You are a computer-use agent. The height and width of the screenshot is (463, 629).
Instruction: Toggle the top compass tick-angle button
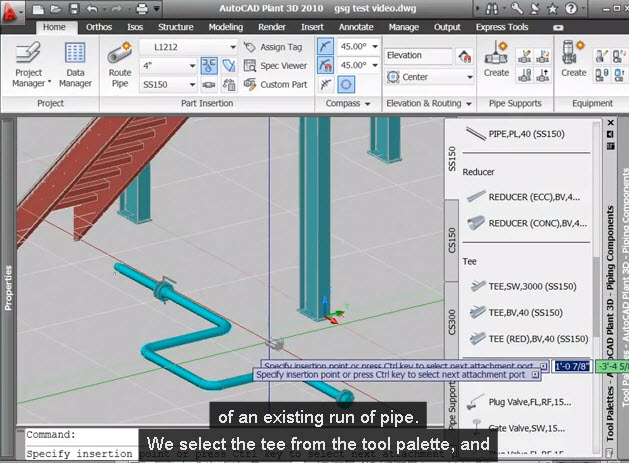325,47
